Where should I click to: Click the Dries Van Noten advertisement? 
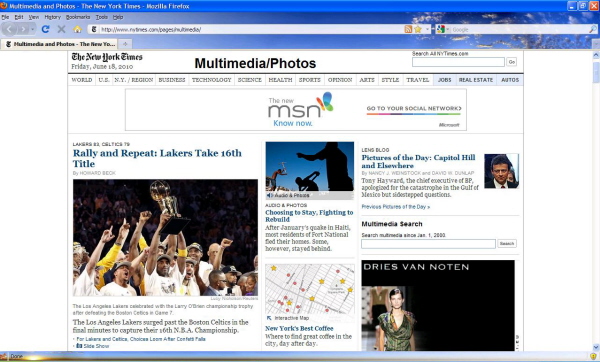[x=438, y=305]
